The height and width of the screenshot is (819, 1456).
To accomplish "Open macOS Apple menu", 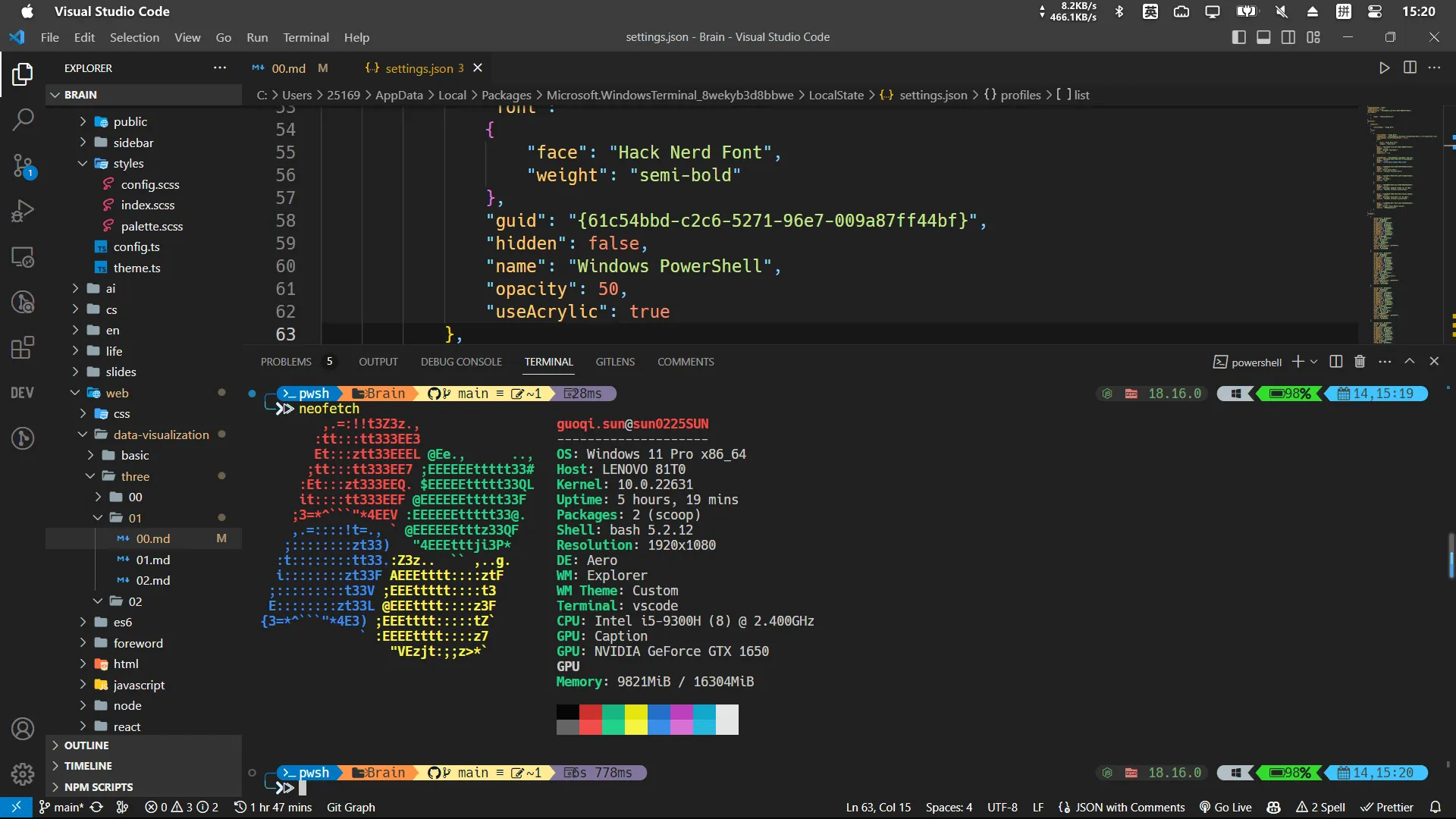I will (x=27, y=11).
